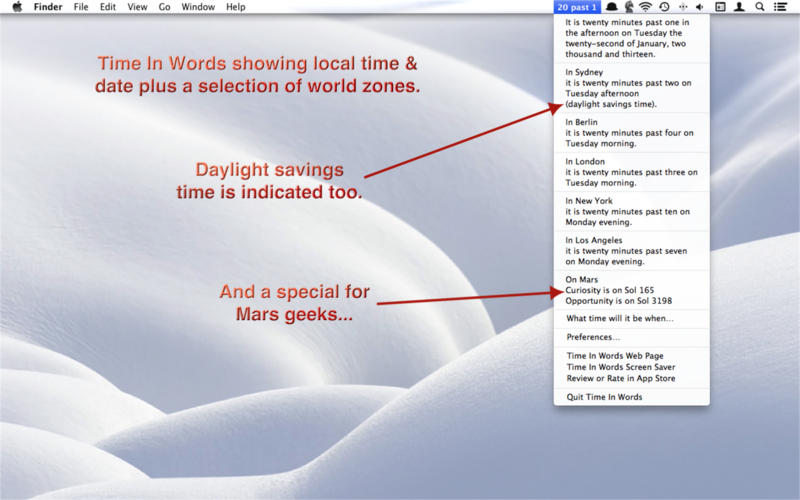Image resolution: width=800 pixels, height=500 pixels.
Task: Click the '20 past 1' menu bar item
Action: 577,7
